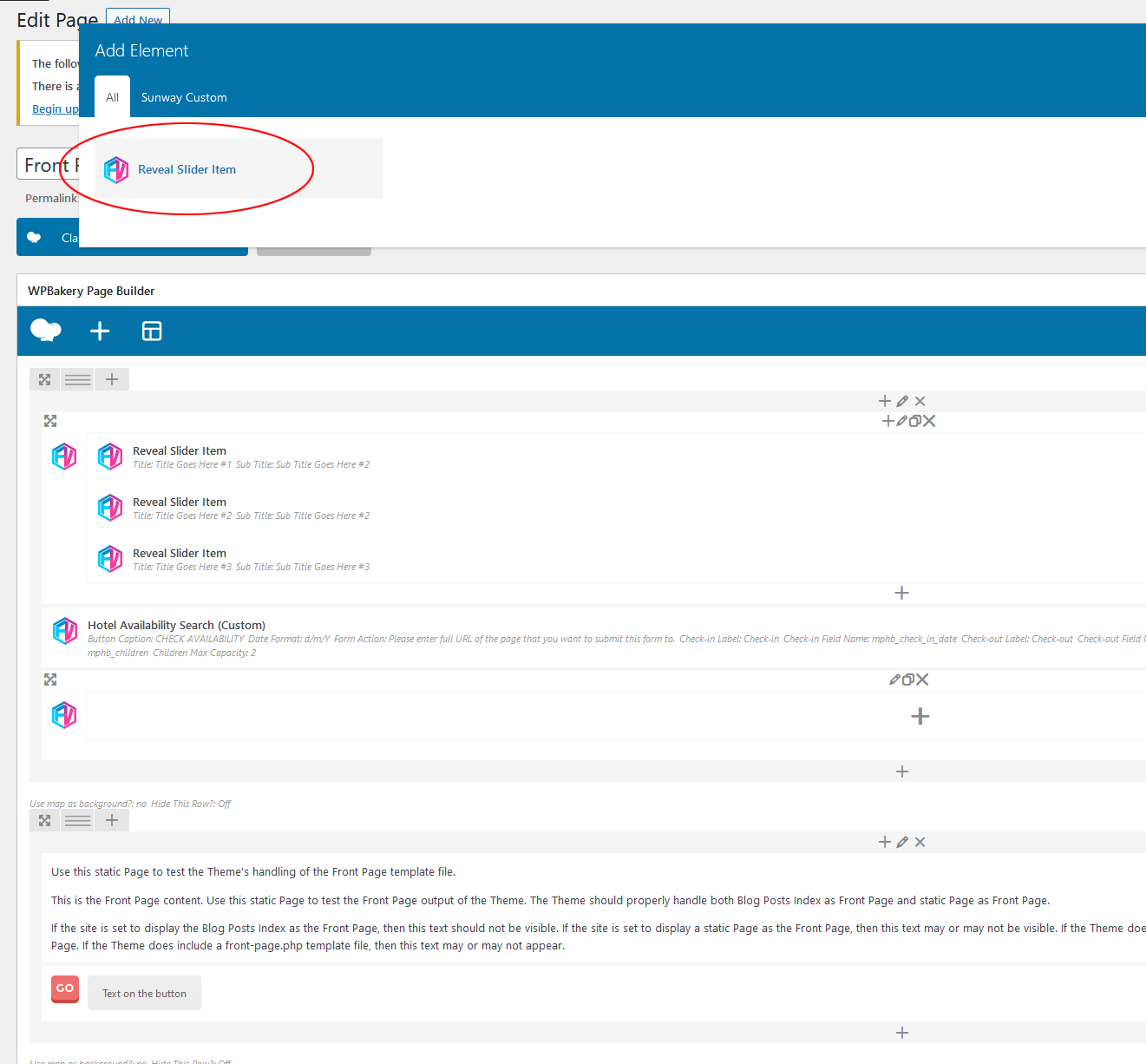Choose Reveal Slider Item in Add Element panel
This screenshot has height=1064, width=1146.
pos(187,169)
